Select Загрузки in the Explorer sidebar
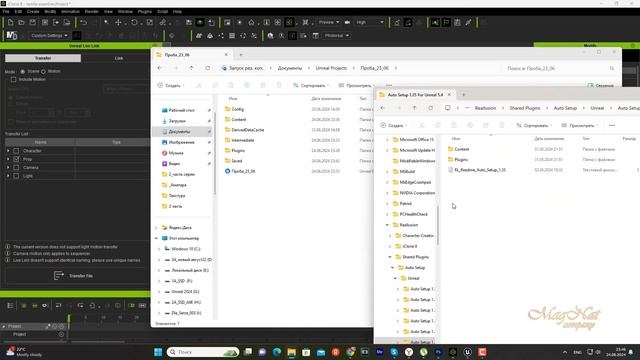Viewport: 640px width, 360px height. (x=177, y=121)
